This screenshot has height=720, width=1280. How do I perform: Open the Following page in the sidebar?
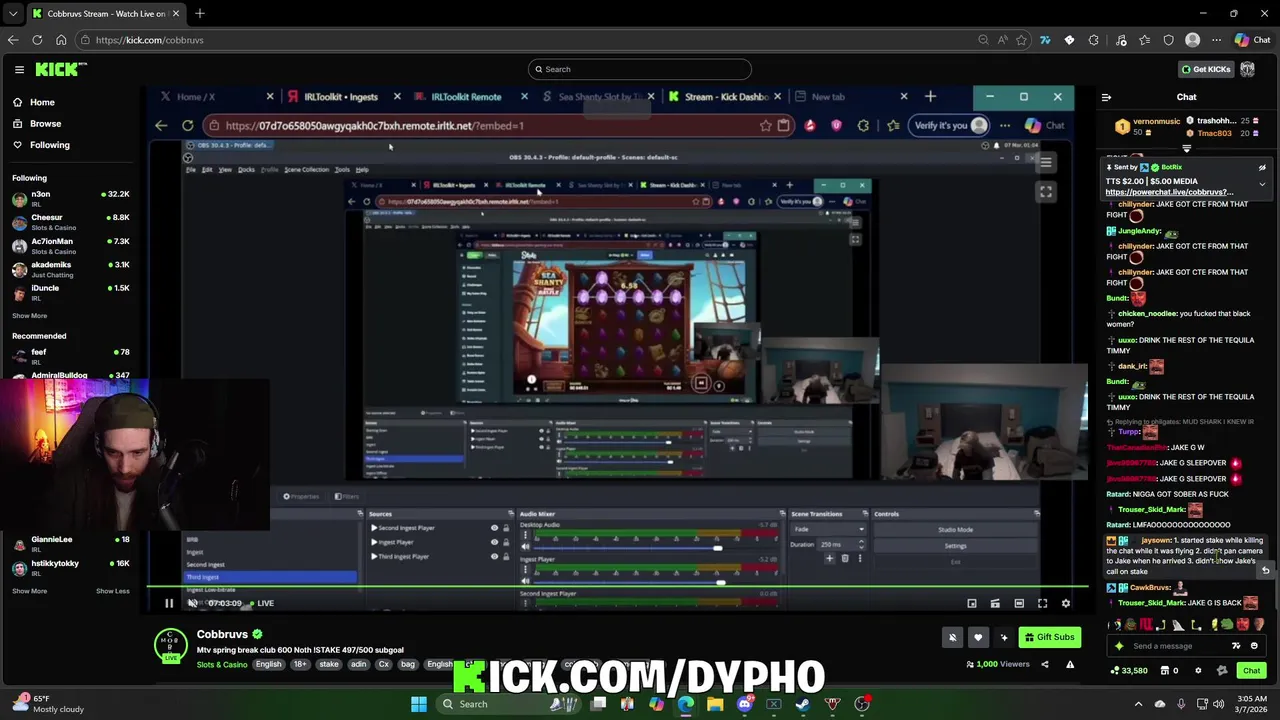click(x=49, y=145)
